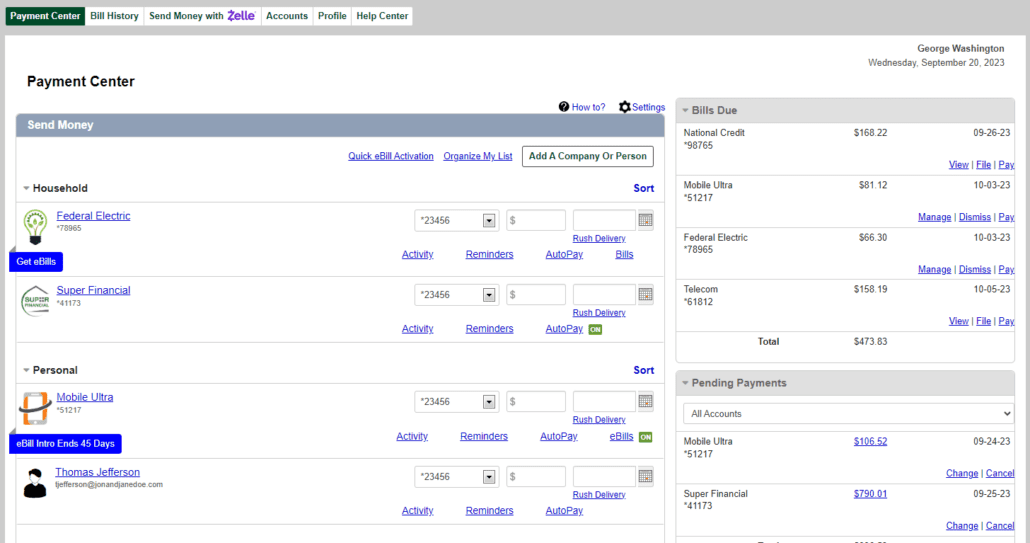
Task: Open calendar picker for Federal Electric
Action: [x=646, y=220]
